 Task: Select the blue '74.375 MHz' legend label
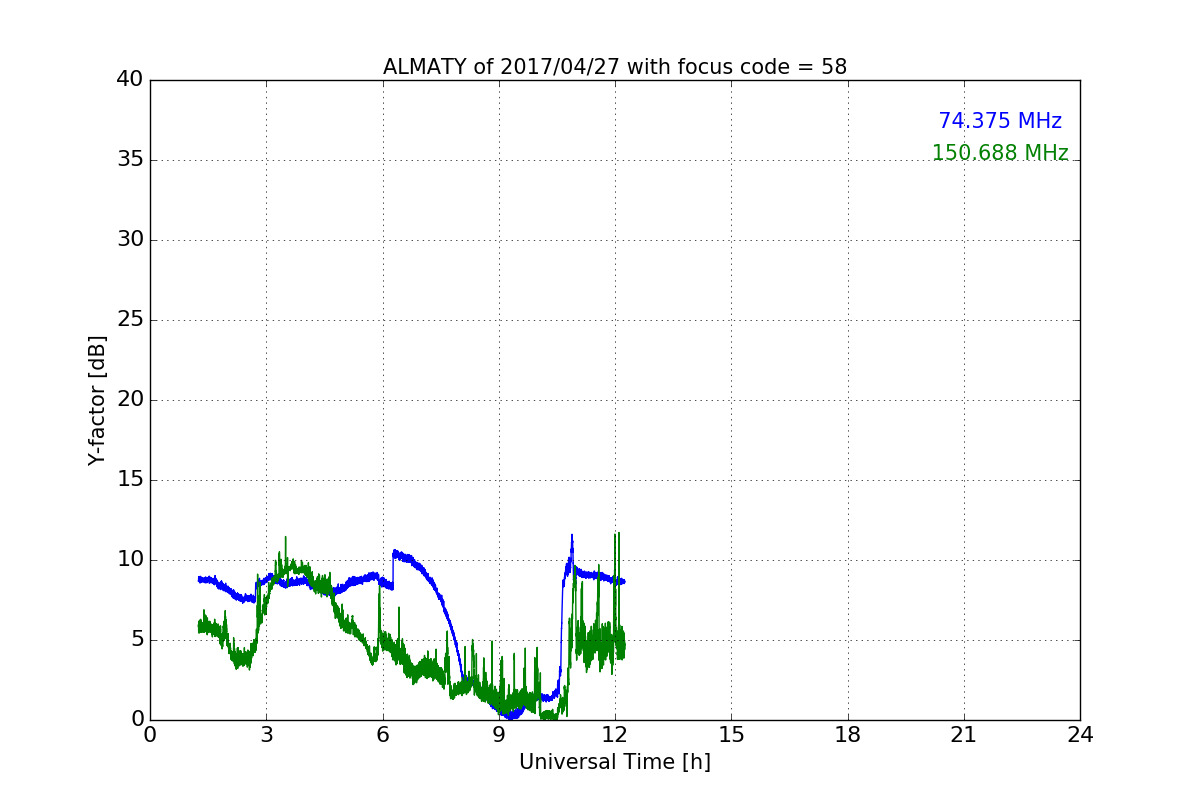pyautogui.click(x=1000, y=121)
